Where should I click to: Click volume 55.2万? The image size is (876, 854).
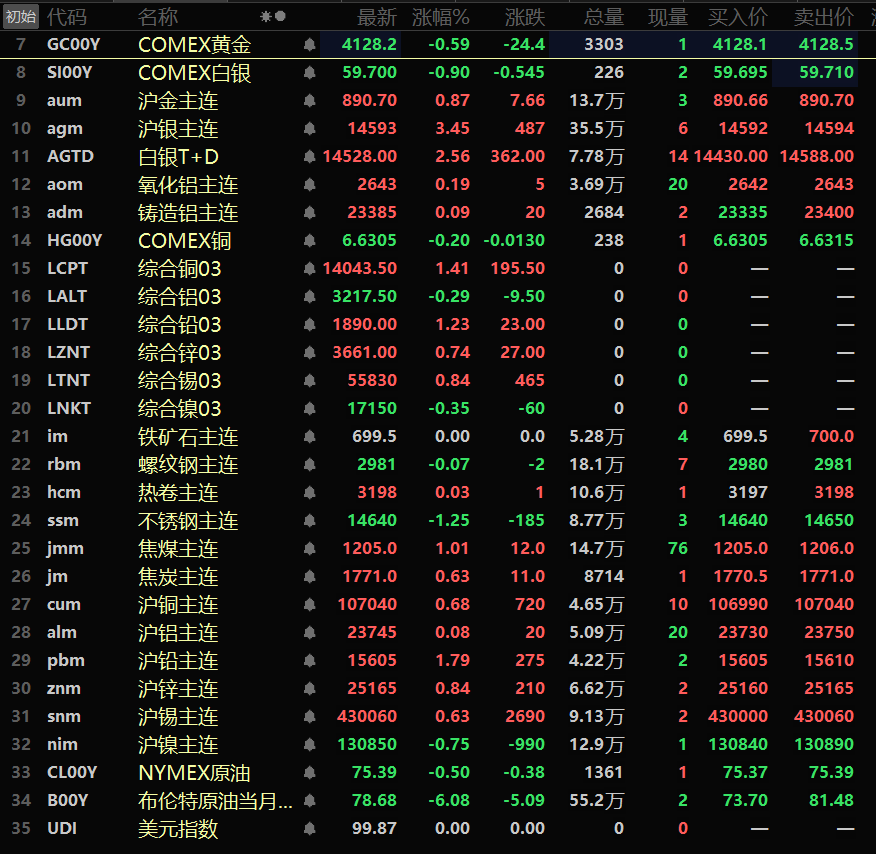click(x=596, y=800)
